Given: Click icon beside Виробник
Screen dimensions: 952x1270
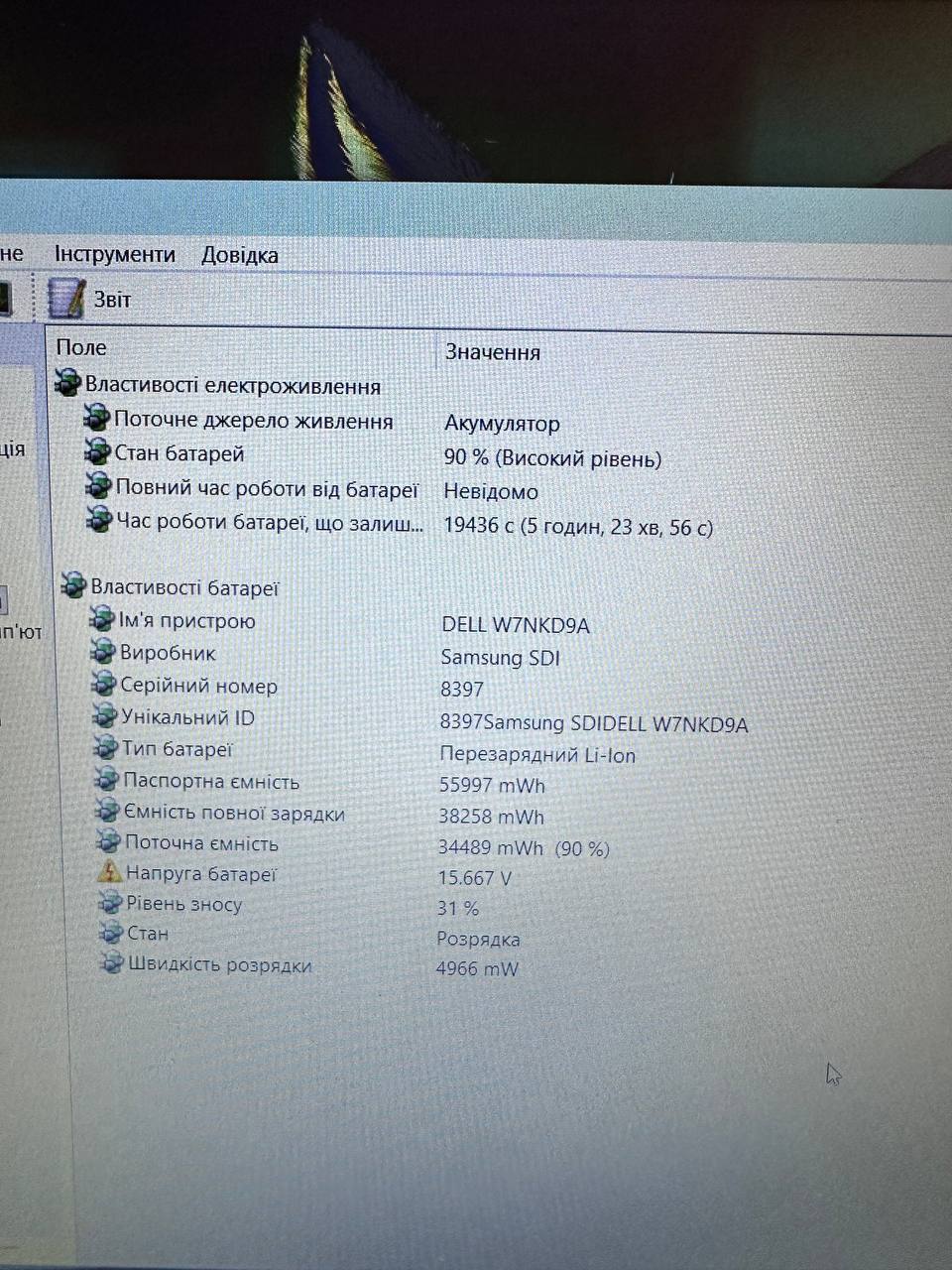Looking at the screenshot, I should coord(103,652).
